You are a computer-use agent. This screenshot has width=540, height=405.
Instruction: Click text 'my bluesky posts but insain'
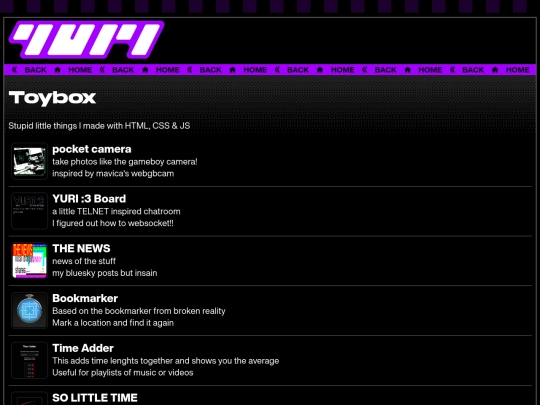pos(105,273)
